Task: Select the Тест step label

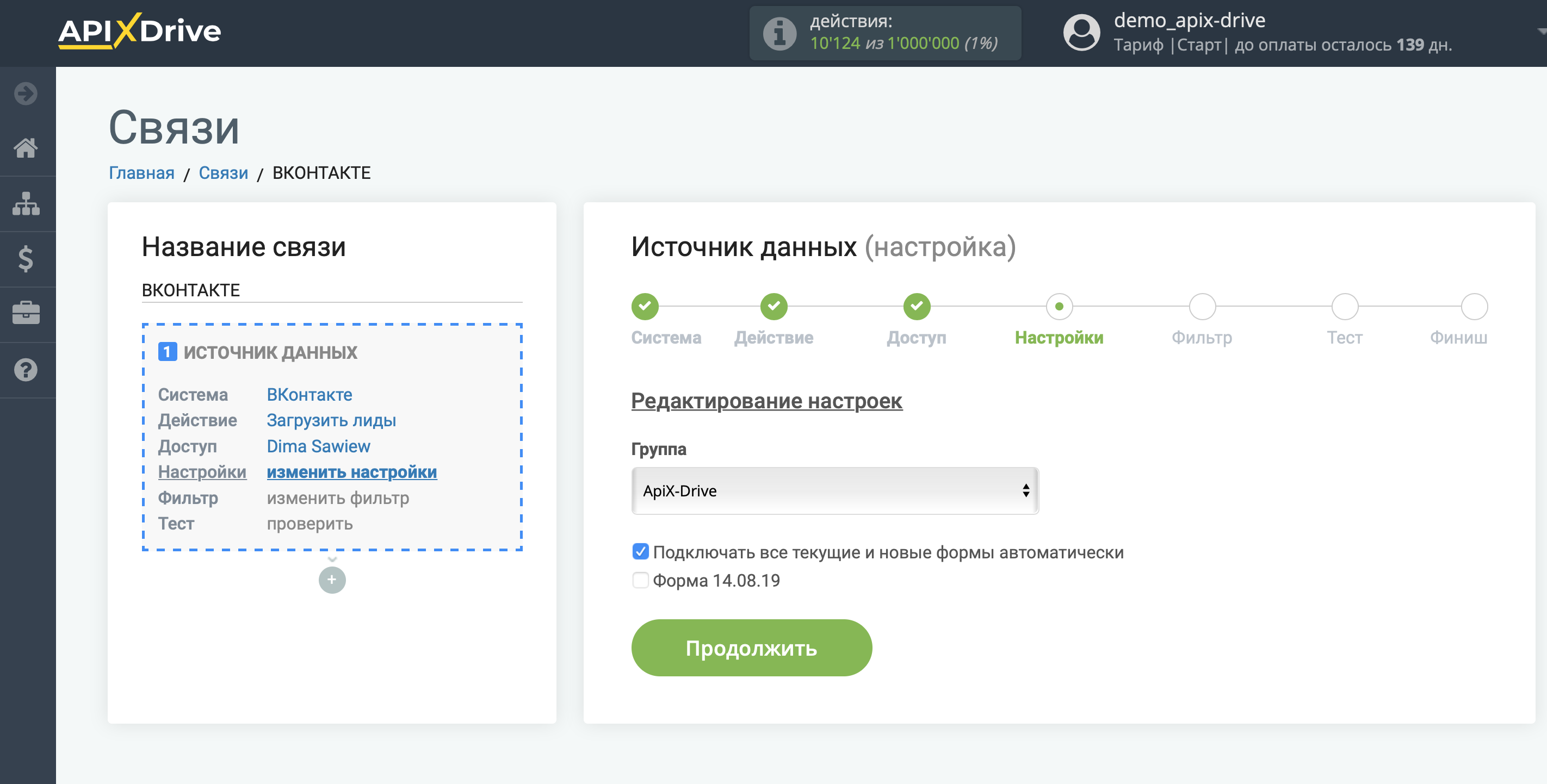Action: point(1344,338)
